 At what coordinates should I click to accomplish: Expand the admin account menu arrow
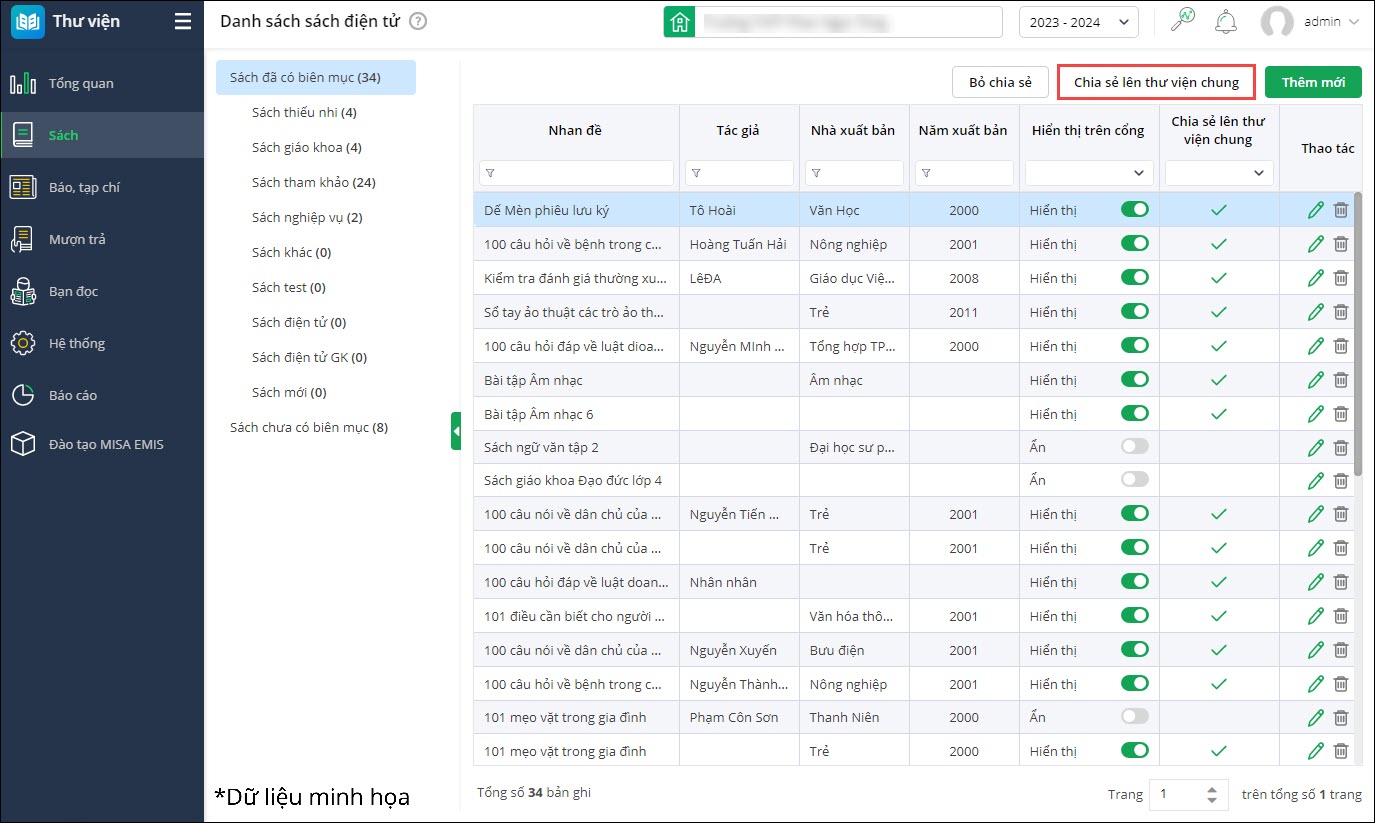pos(1354,22)
